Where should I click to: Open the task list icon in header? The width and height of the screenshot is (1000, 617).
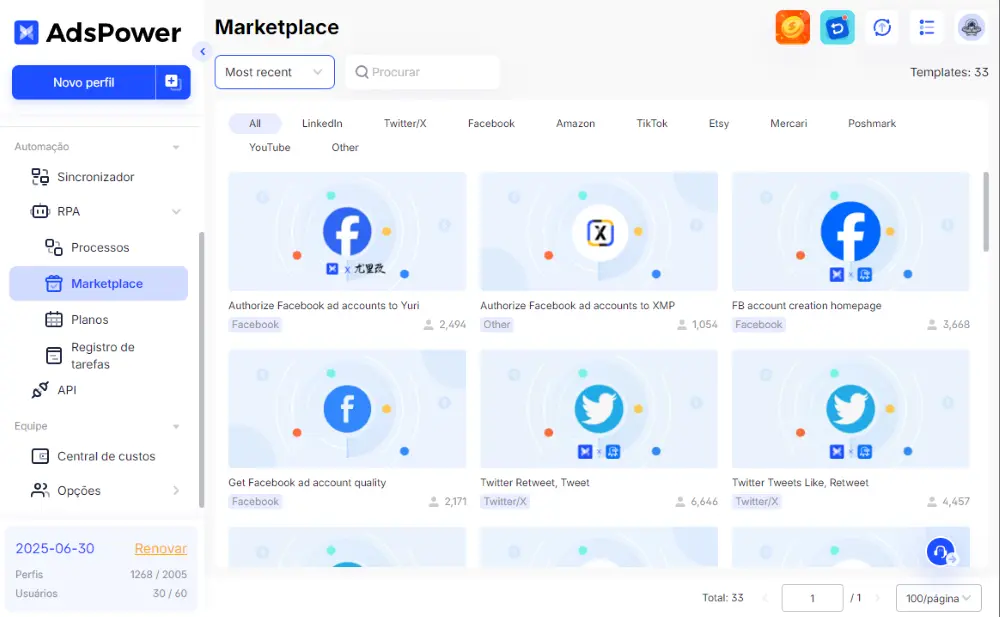927,27
